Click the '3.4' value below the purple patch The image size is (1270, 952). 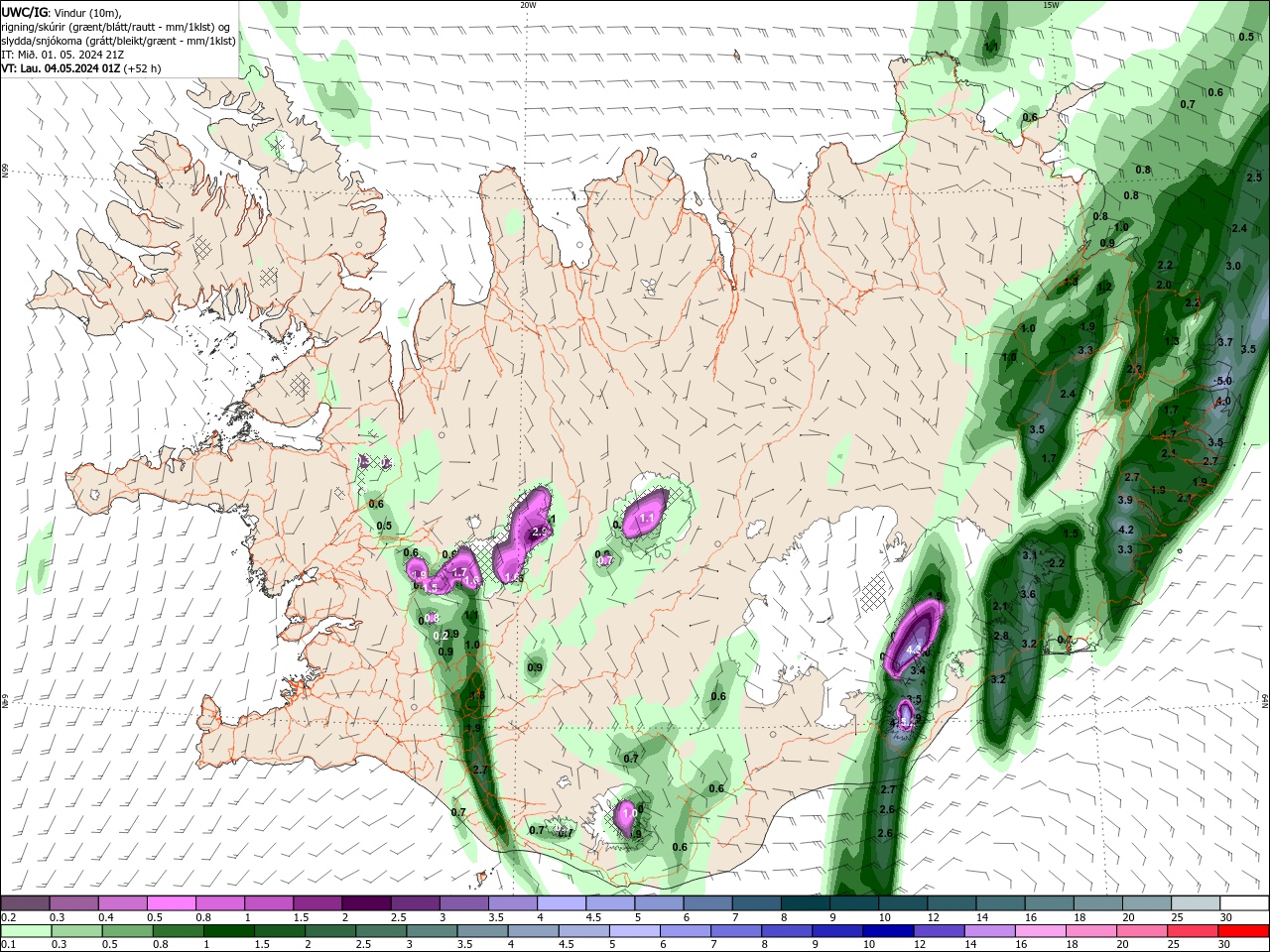point(918,671)
